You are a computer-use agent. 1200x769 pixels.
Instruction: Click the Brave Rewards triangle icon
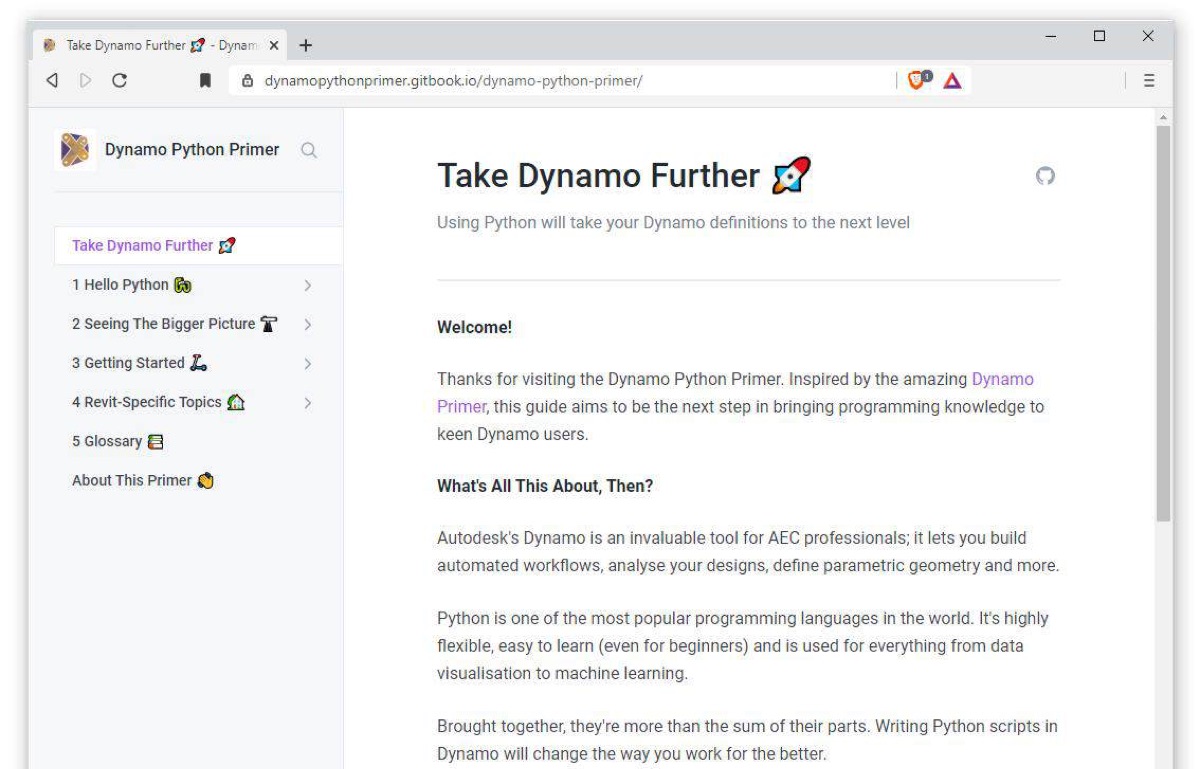point(951,82)
